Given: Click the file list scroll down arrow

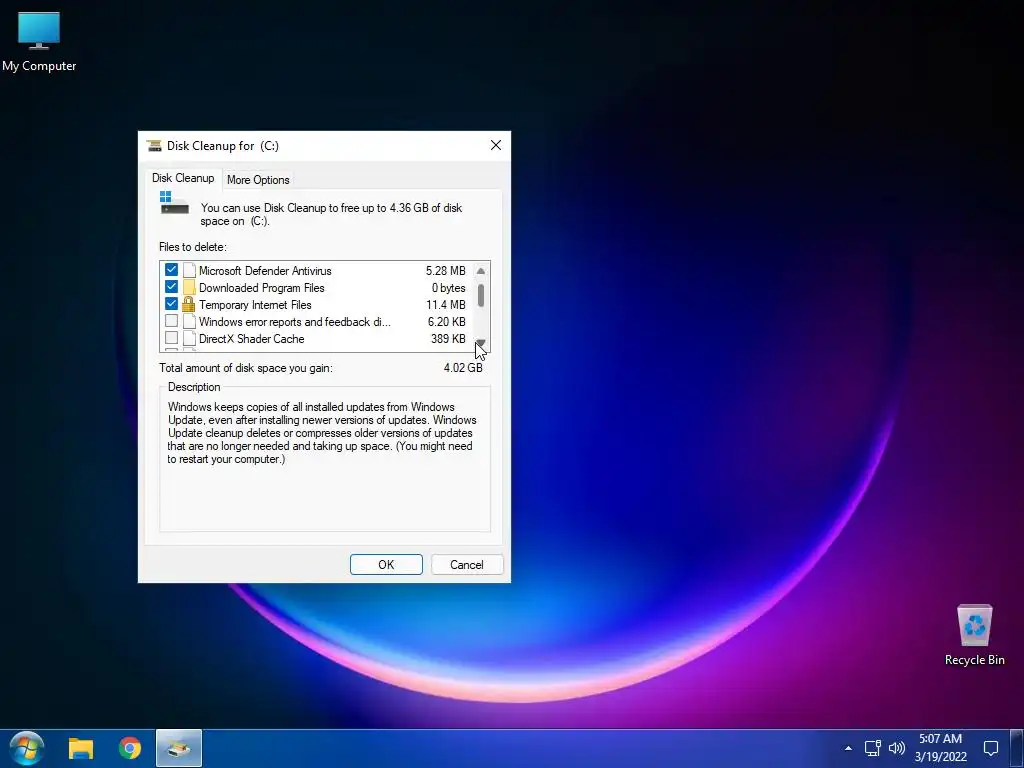Looking at the screenshot, I should [x=481, y=343].
